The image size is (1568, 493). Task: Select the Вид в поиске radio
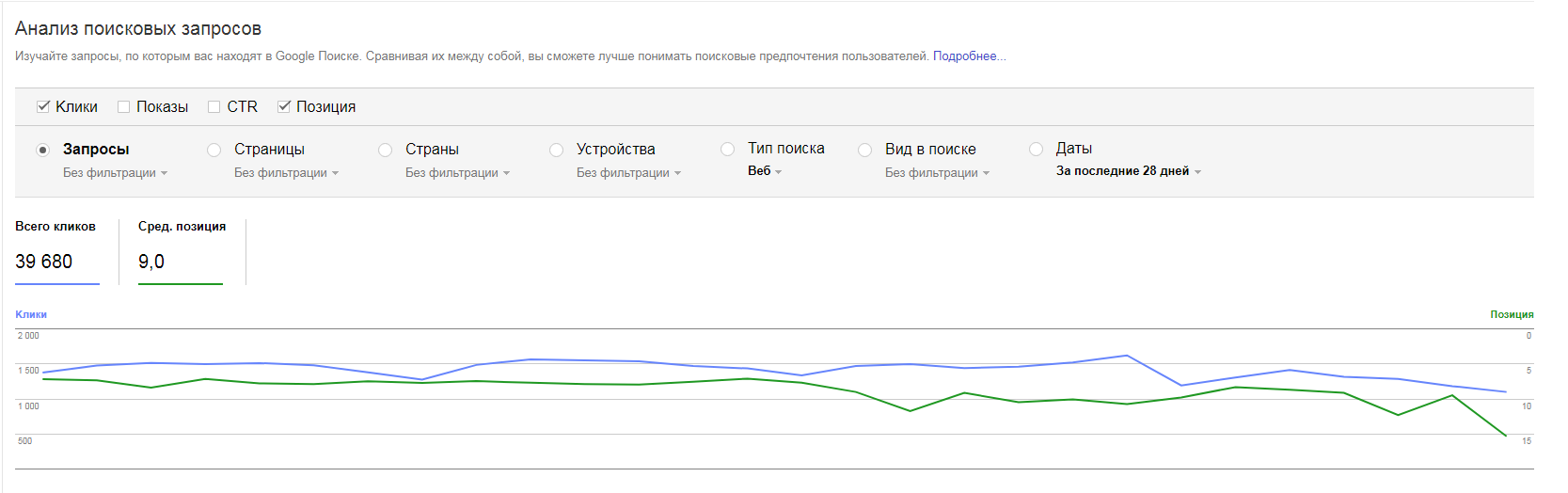pos(865,150)
